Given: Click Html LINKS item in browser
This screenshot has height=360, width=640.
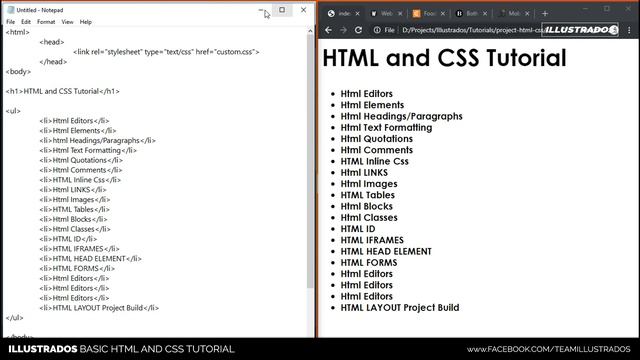Looking at the screenshot, I should 364,173.
